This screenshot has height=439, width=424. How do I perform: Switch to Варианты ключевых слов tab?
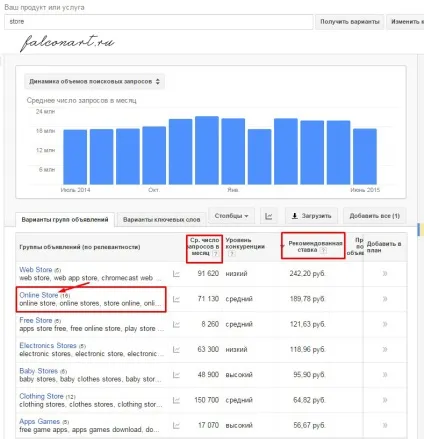tap(161, 220)
